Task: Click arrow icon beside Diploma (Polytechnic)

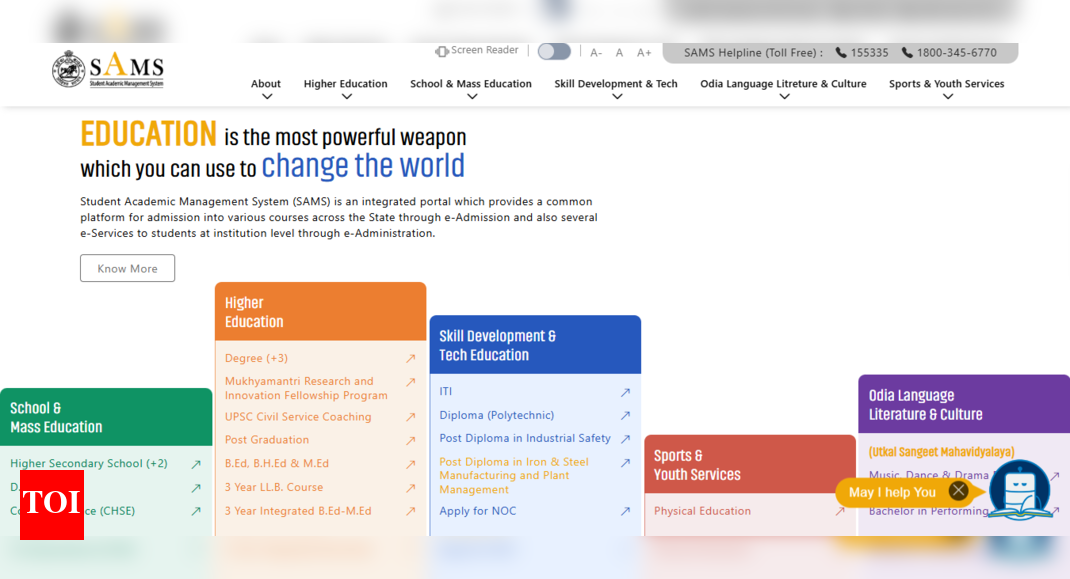Action: (x=625, y=416)
